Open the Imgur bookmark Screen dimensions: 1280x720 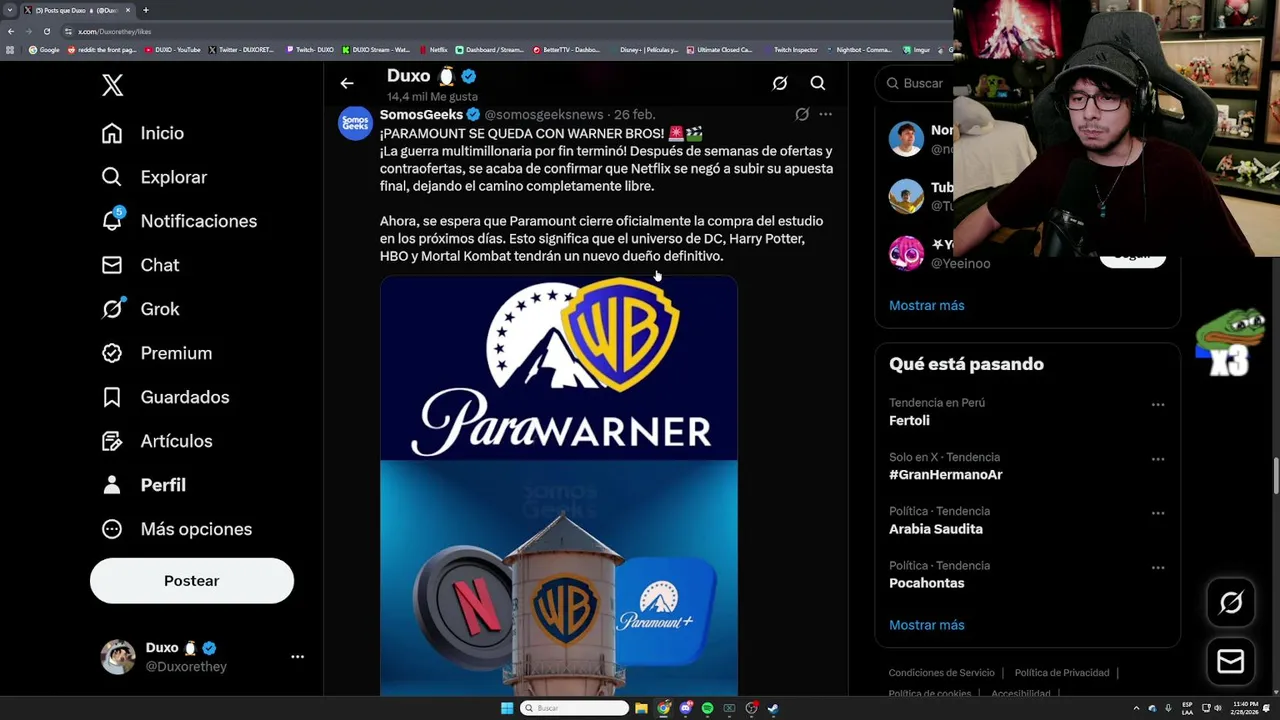916,50
